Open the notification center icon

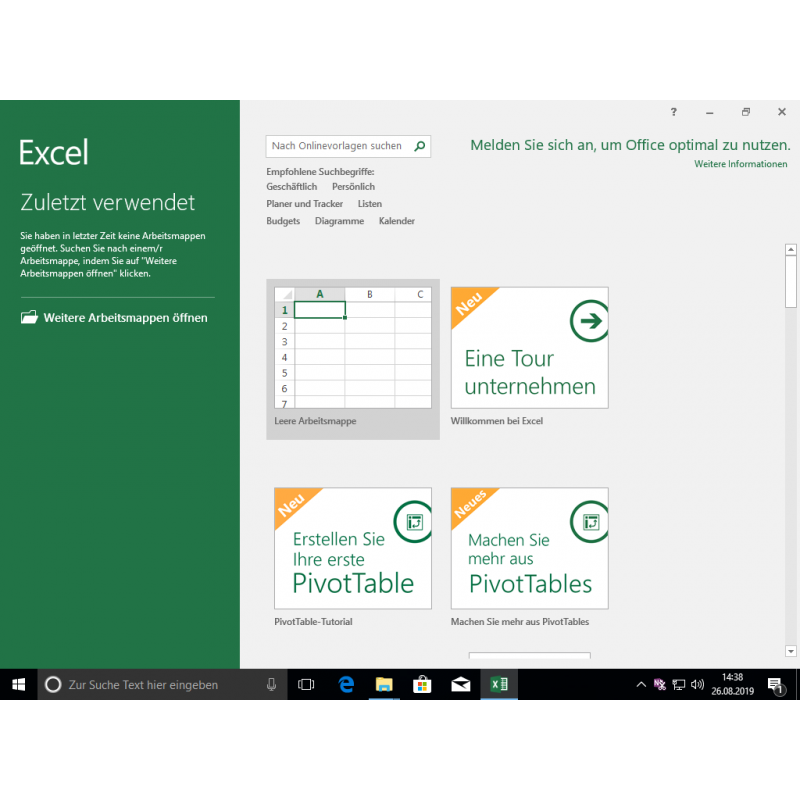coord(775,685)
